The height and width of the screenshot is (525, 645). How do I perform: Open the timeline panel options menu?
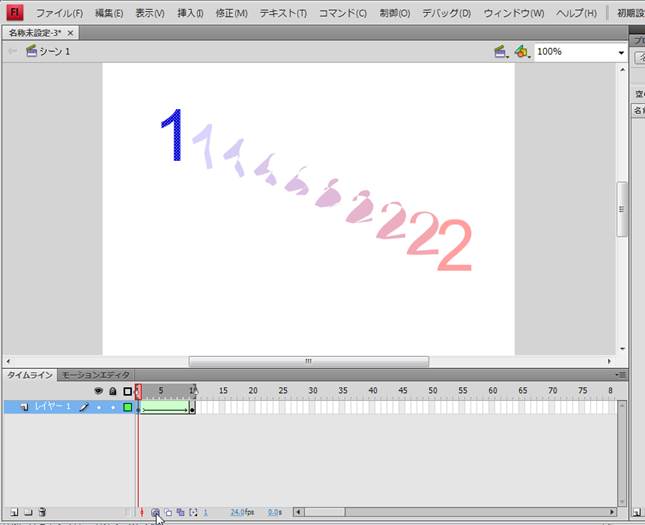621,375
